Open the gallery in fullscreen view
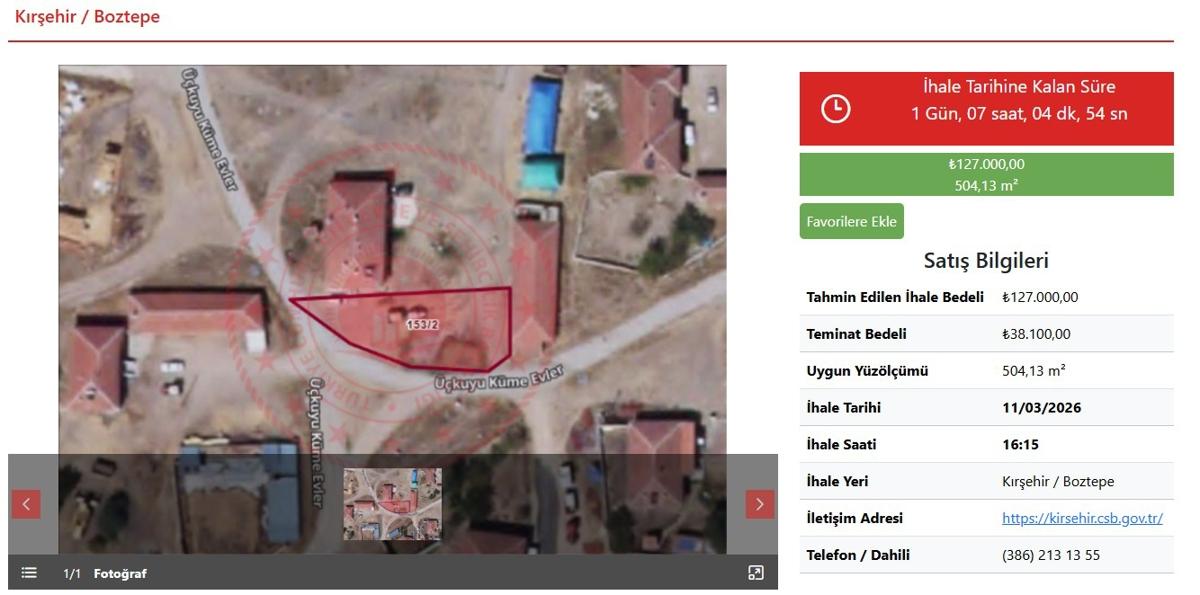This screenshot has height=595, width=1200. coord(756,573)
